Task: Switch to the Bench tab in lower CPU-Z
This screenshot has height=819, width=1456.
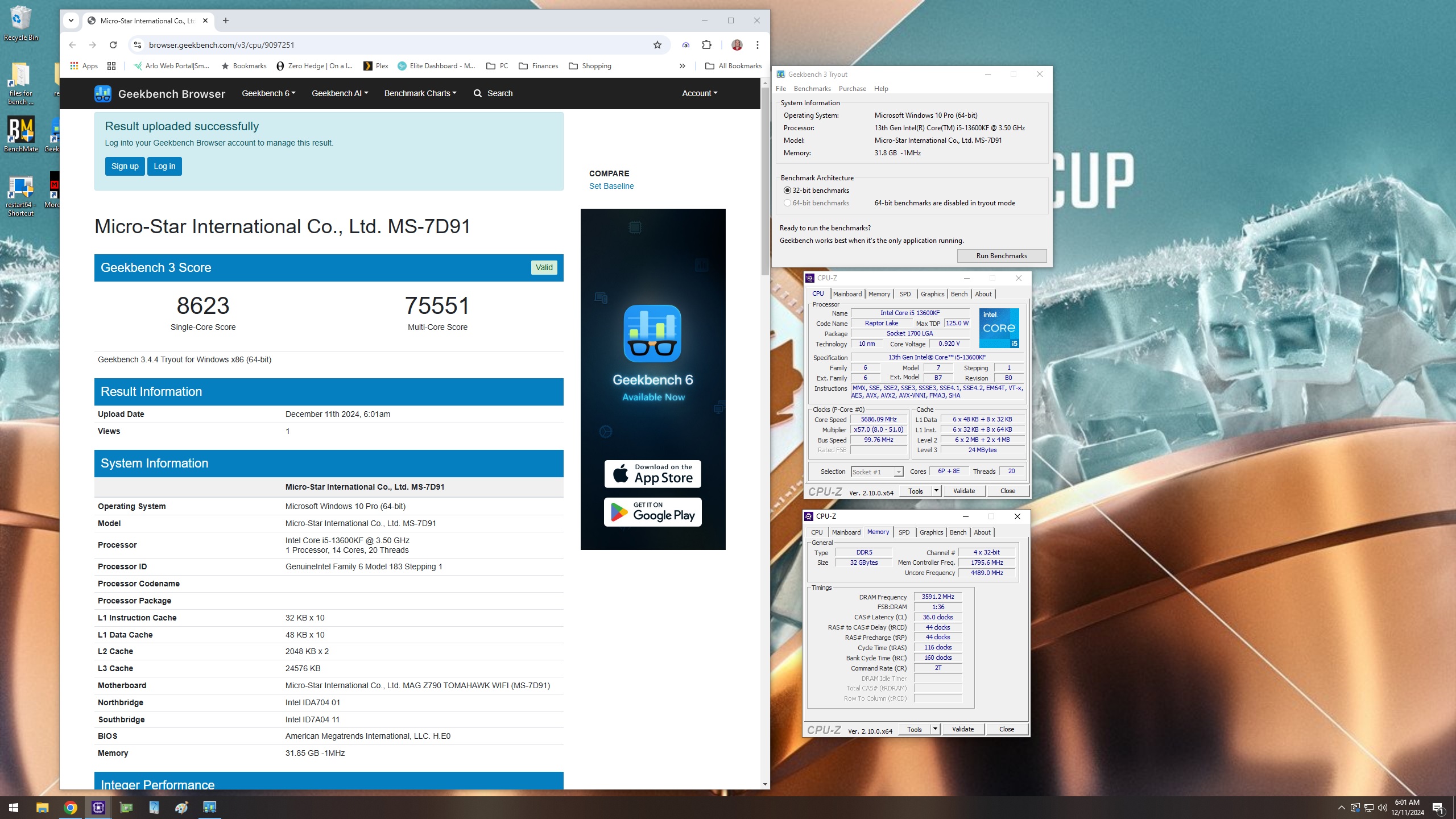Action: click(958, 532)
